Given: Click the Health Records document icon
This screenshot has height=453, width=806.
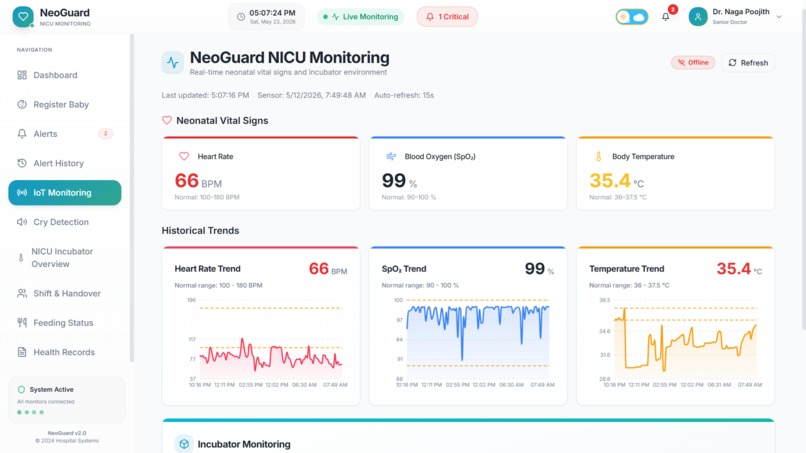Looking at the screenshot, I should coord(22,352).
